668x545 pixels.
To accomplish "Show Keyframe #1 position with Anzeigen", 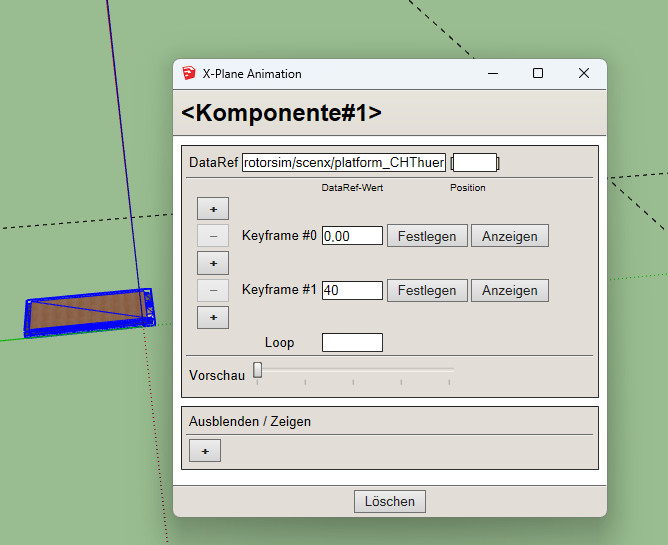I will point(509,290).
